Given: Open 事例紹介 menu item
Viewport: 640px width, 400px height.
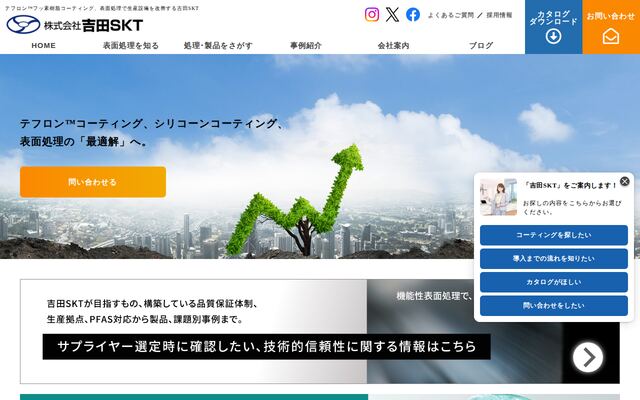Looking at the screenshot, I should [306, 46].
